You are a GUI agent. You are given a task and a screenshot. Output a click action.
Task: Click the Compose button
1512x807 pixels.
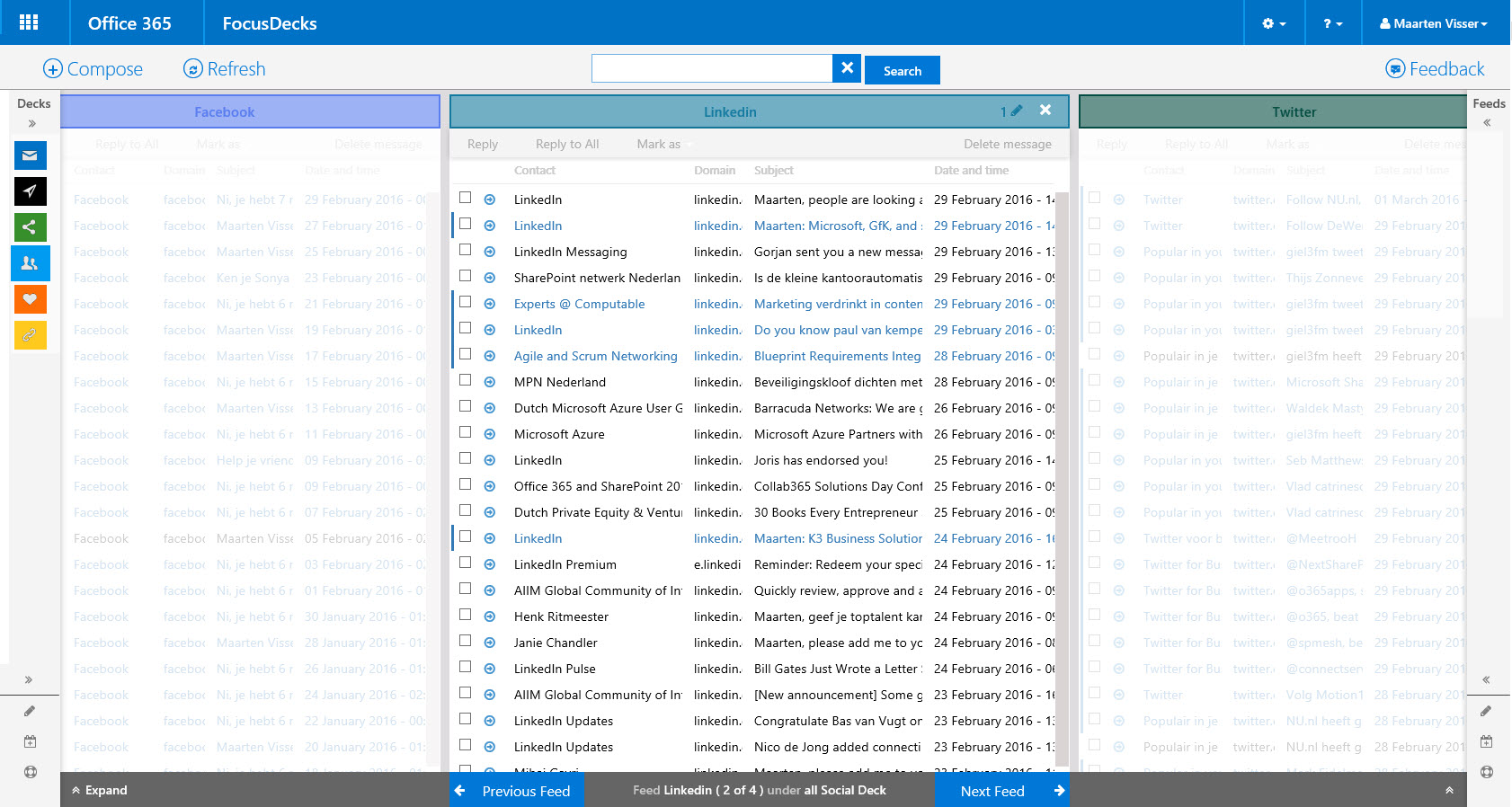pyautogui.click(x=93, y=69)
